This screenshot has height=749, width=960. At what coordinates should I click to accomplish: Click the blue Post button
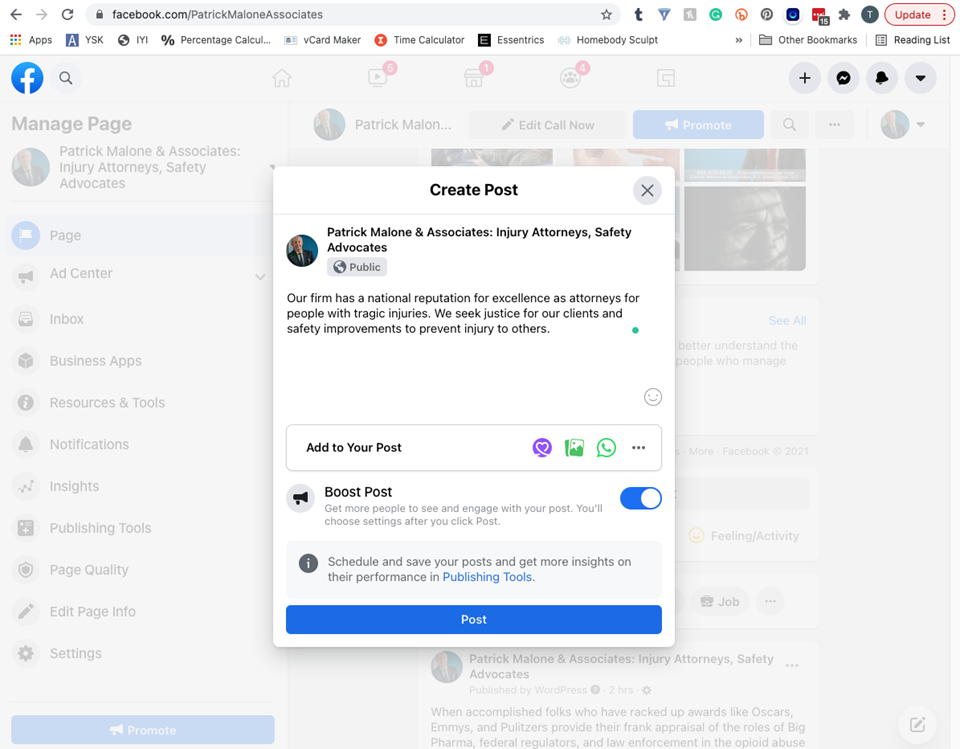pyautogui.click(x=473, y=619)
